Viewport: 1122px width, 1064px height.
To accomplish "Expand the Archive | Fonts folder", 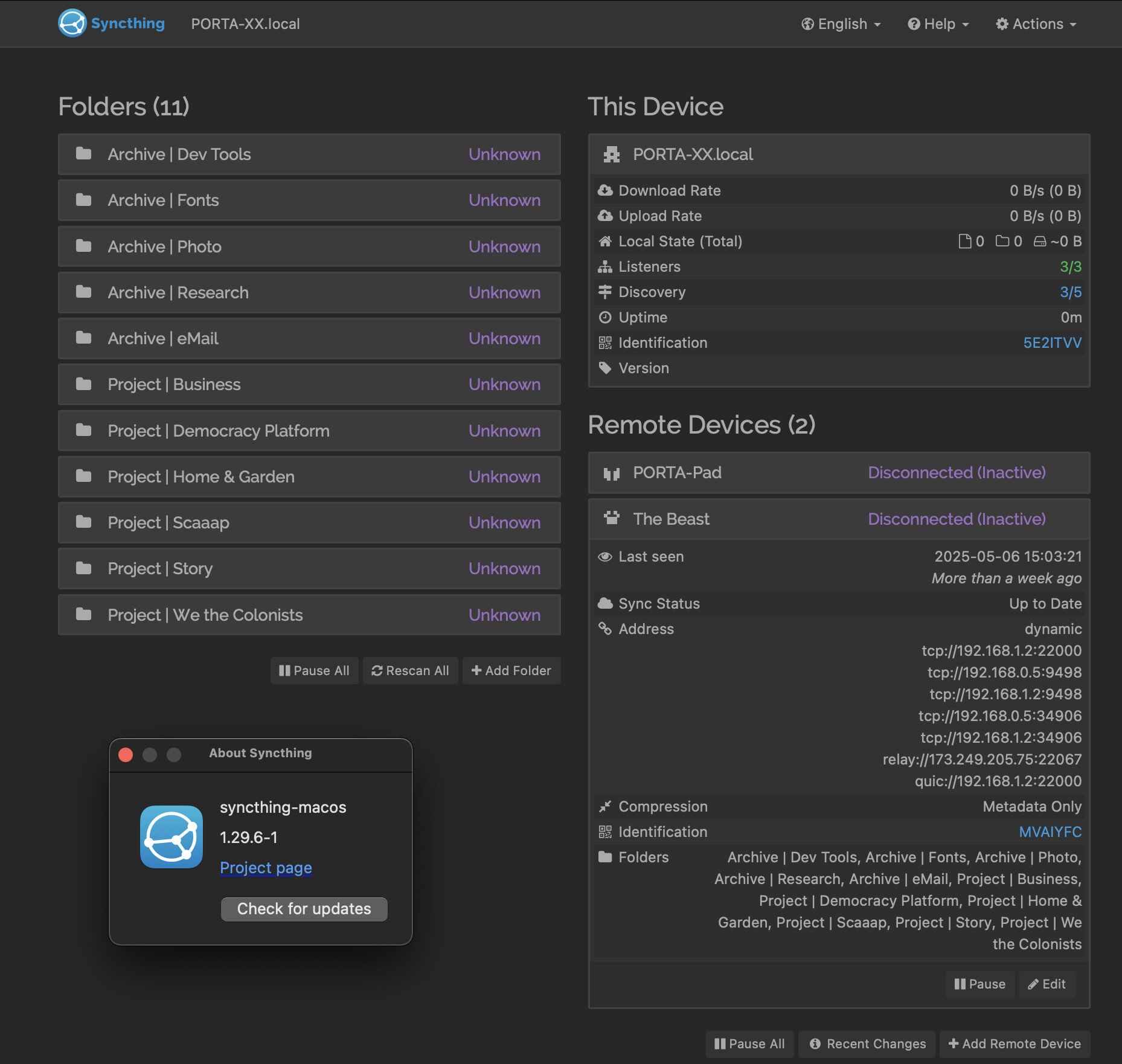I will pyautogui.click(x=309, y=200).
